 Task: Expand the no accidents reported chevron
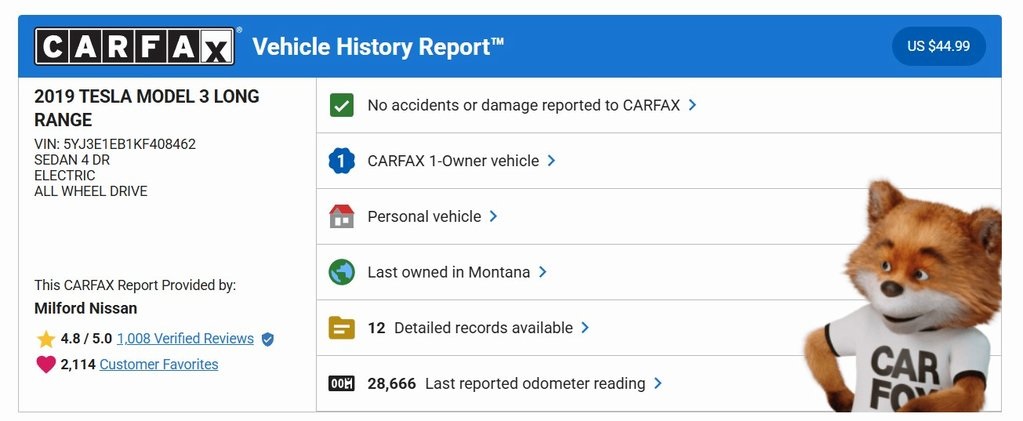pyautogui.click(x=692, y=105)
